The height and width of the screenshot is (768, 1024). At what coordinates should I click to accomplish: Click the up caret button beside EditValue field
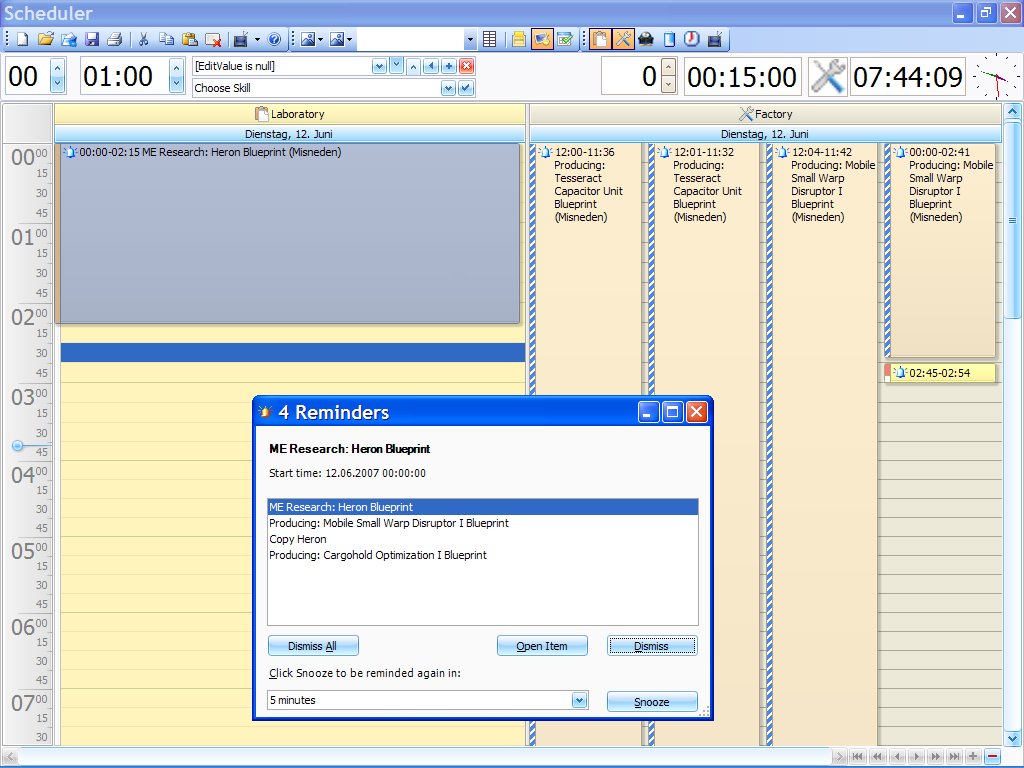pos(413,66)
